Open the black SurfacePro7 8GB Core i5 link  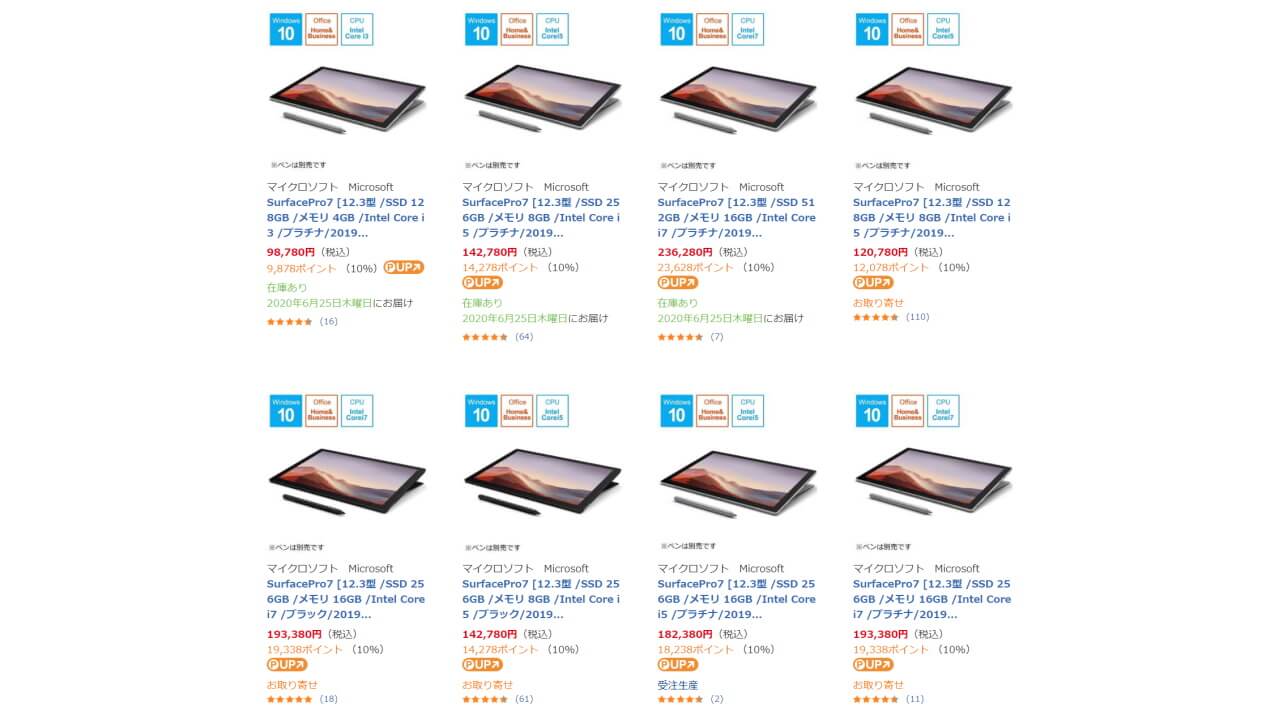point(540,599)
